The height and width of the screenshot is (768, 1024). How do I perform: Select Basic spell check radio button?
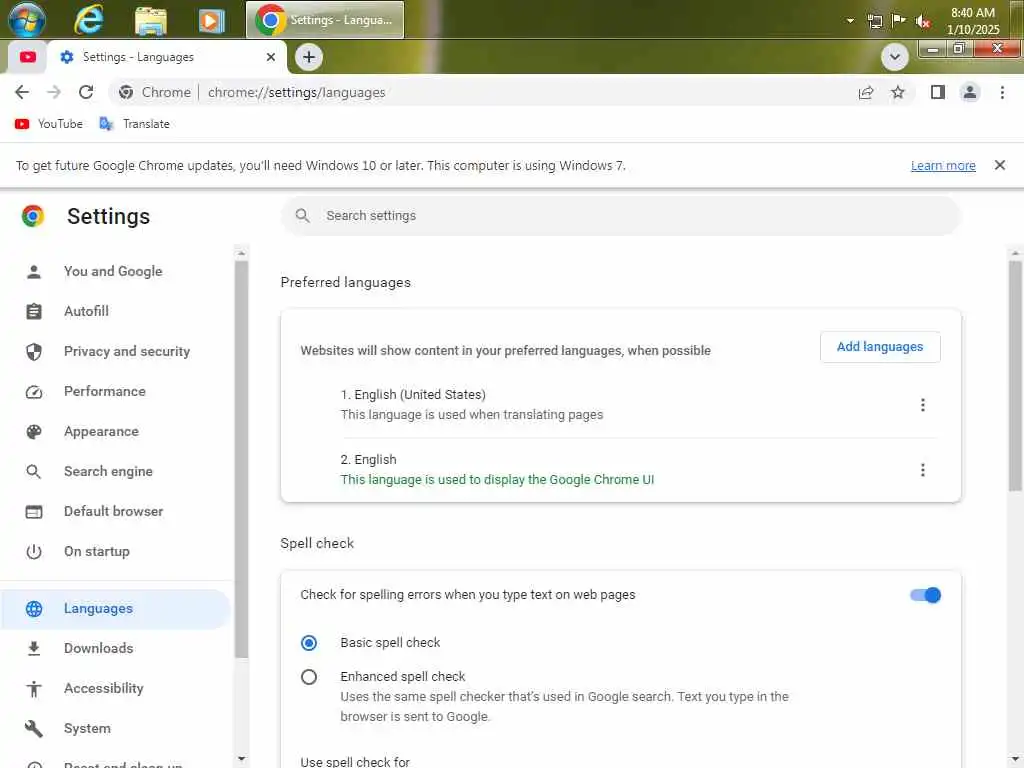[x=309, y=643]
